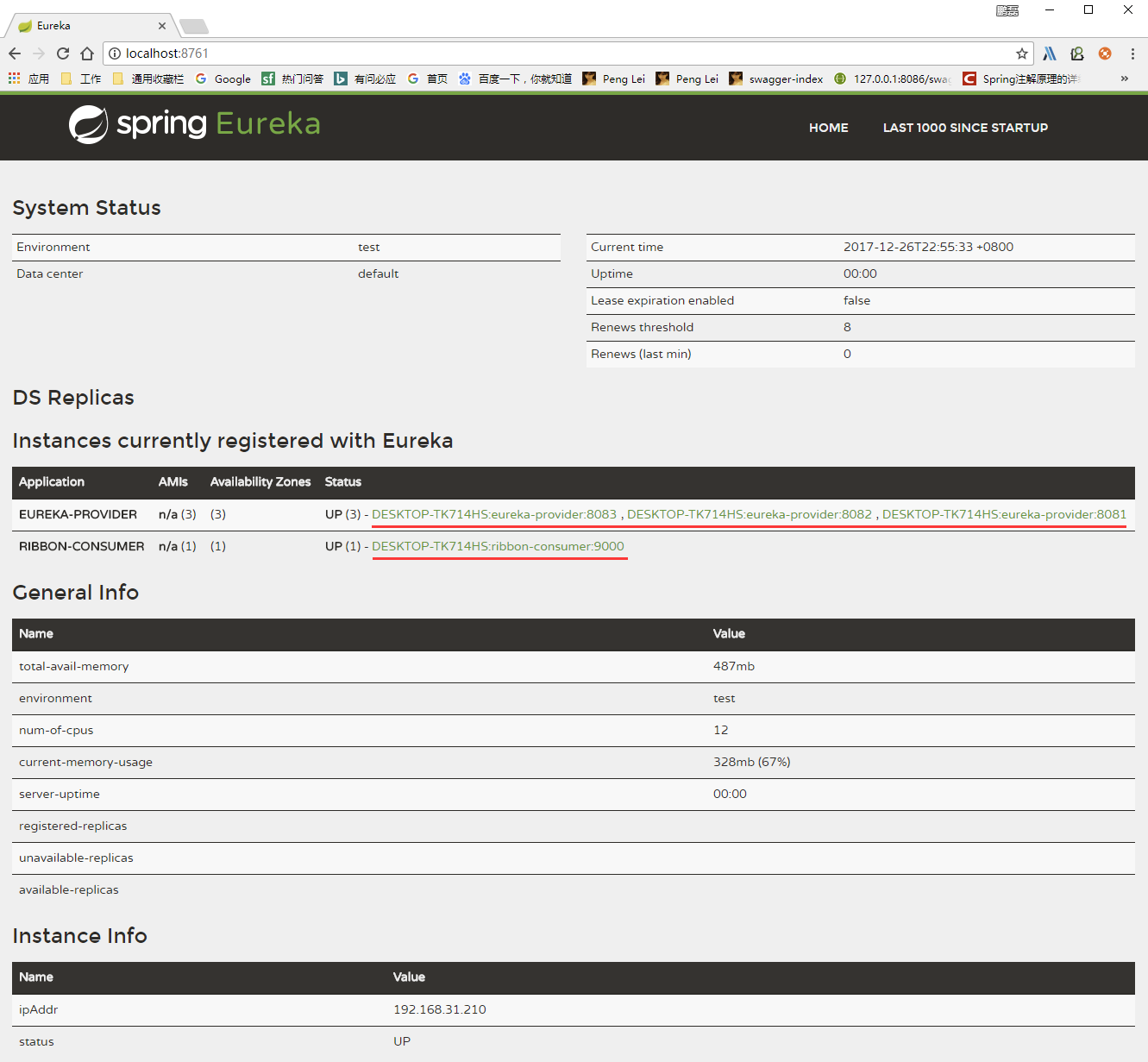Open the eureka-provider:8081 instance link

click(x=1004, y=514)
